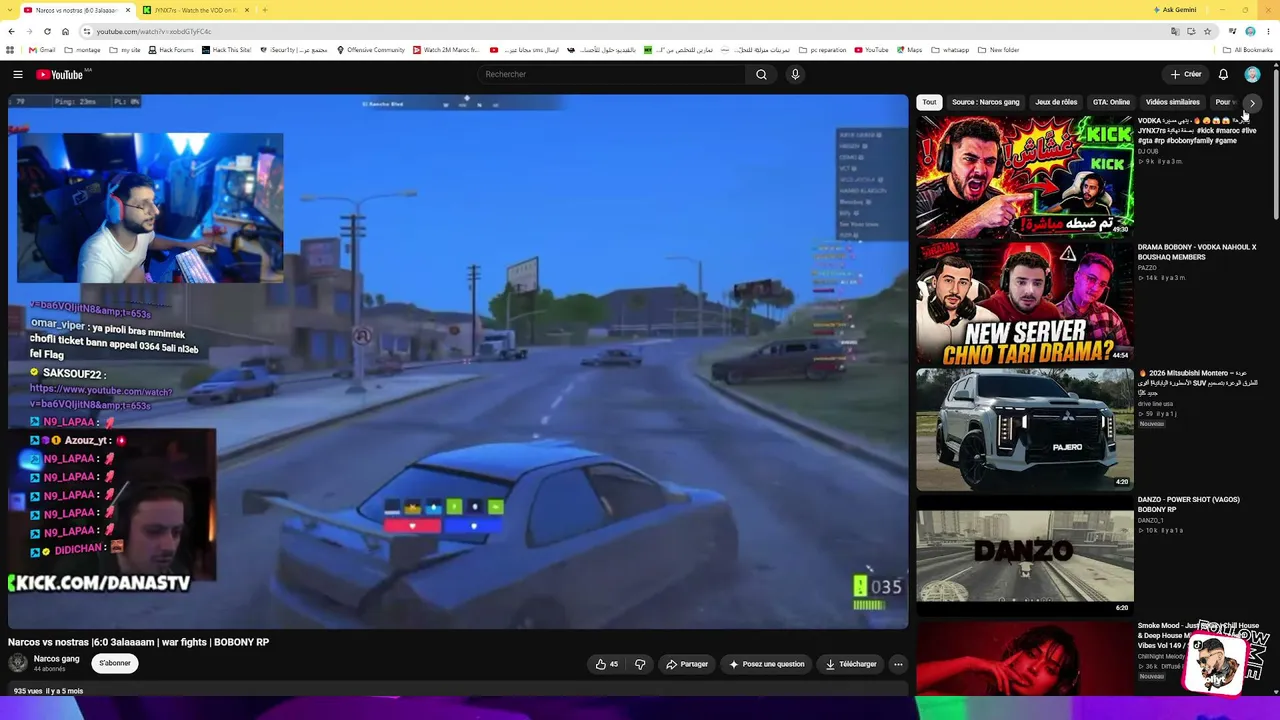Expand the pc reparation bookmarks folder

point(823,50)
